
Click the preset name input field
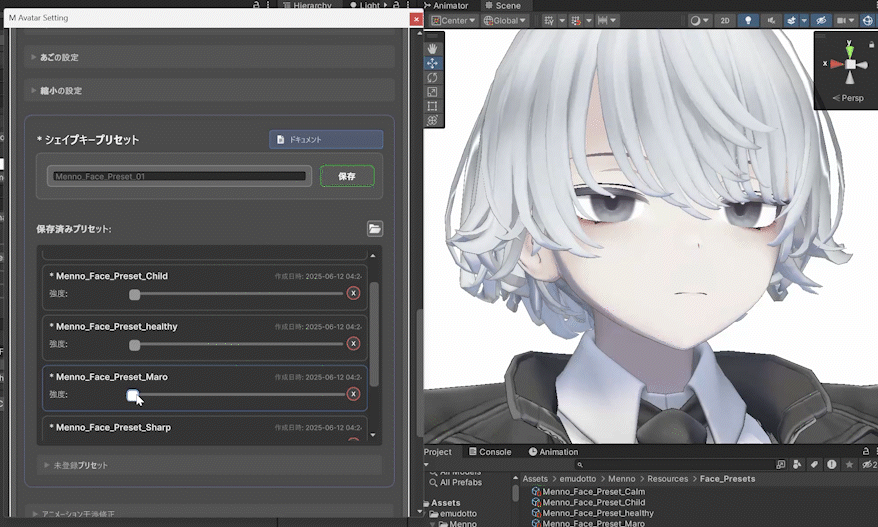[x=179, y=176]
